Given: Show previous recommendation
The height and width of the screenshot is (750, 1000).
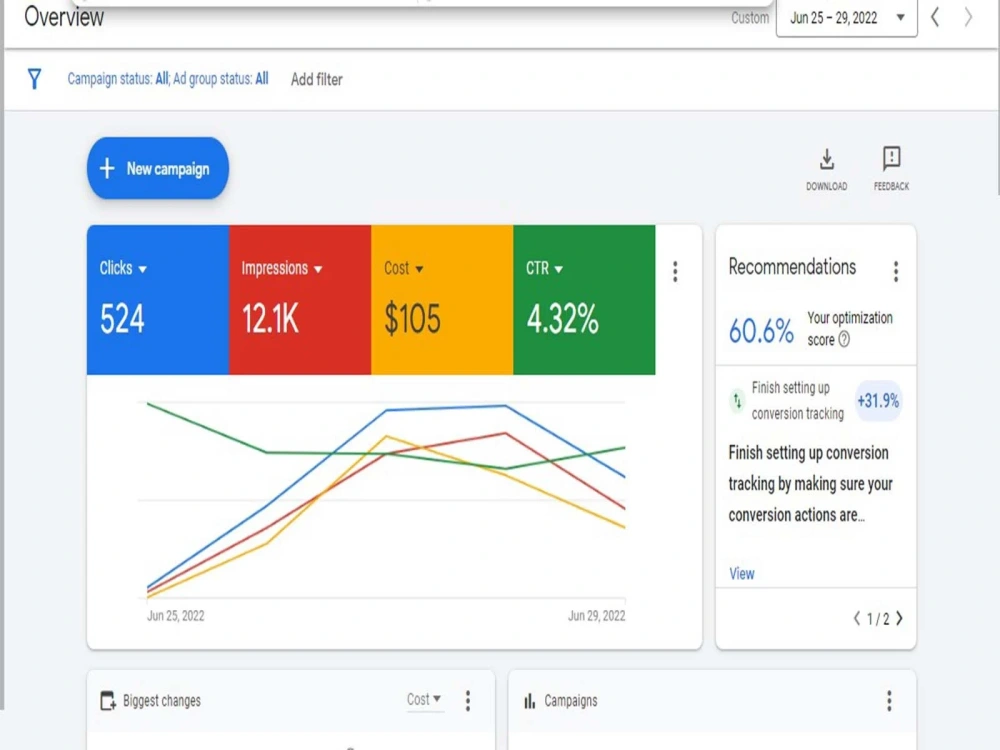Looking at the screenshot, I should (x=857, y=619).
